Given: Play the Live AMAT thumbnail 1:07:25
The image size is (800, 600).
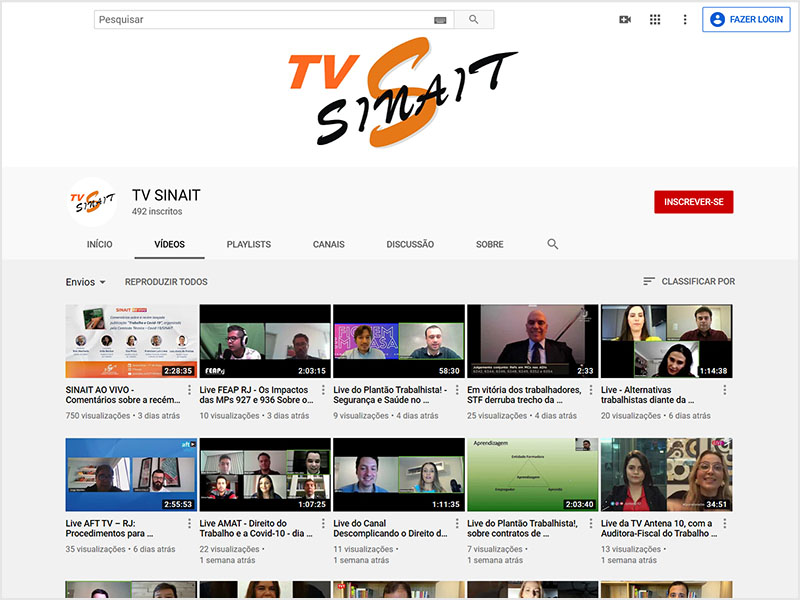Looking at the screenshot, I should pyautogui.click(x=265, y=474).
